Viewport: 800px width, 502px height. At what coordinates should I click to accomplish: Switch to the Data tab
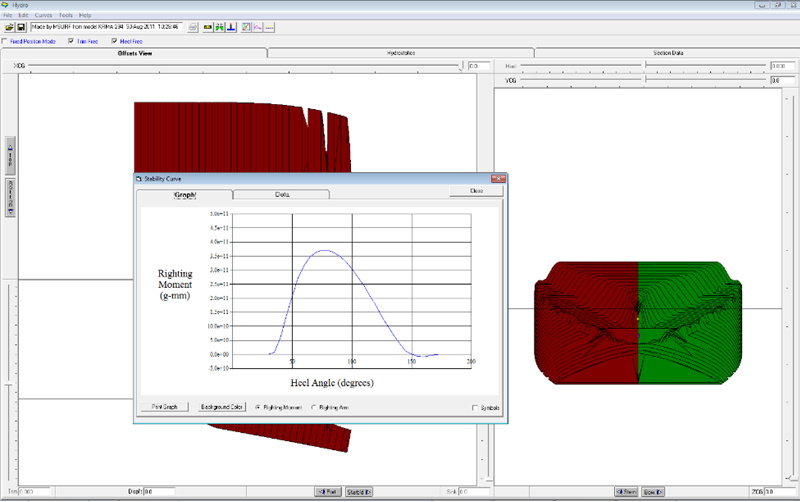[x=282, y=194]
